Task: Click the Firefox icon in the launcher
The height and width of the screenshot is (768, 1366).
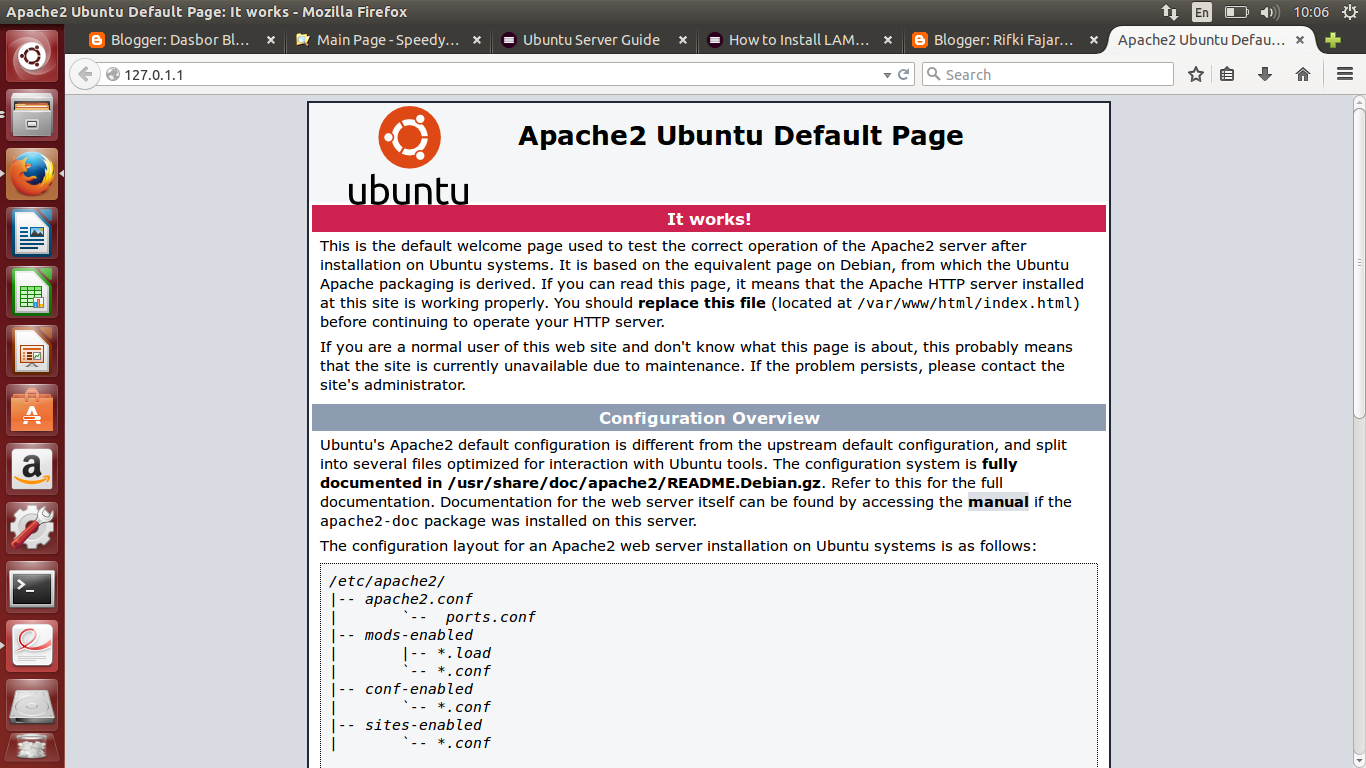Action: 33,174
